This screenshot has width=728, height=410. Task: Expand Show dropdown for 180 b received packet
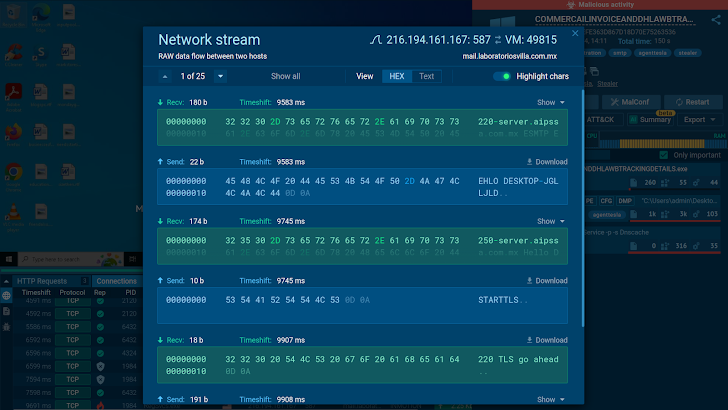(x=551, y=102)
